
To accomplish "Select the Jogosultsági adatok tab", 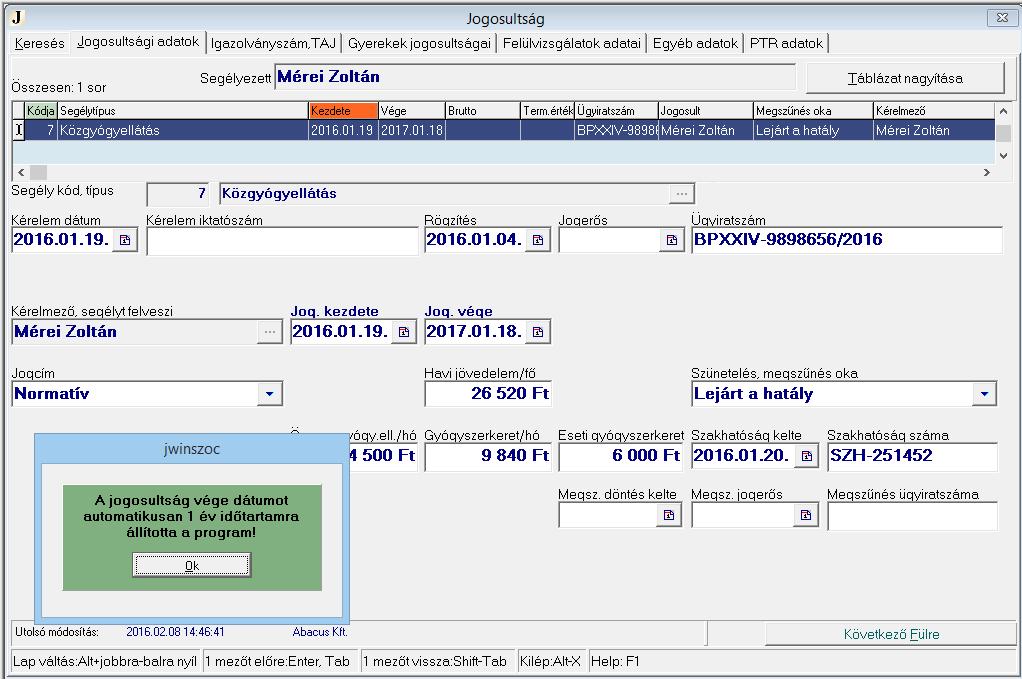I will pos(138,42).
